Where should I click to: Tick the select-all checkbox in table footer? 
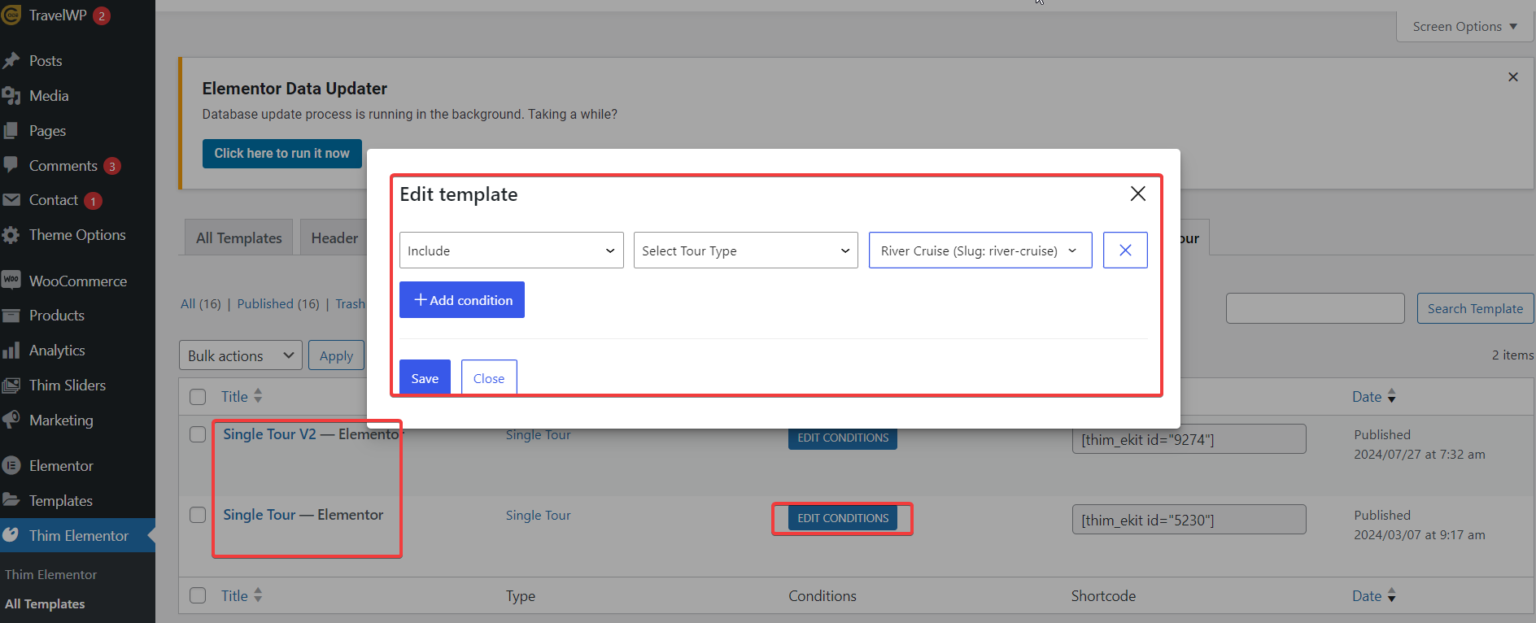(198, 596)
